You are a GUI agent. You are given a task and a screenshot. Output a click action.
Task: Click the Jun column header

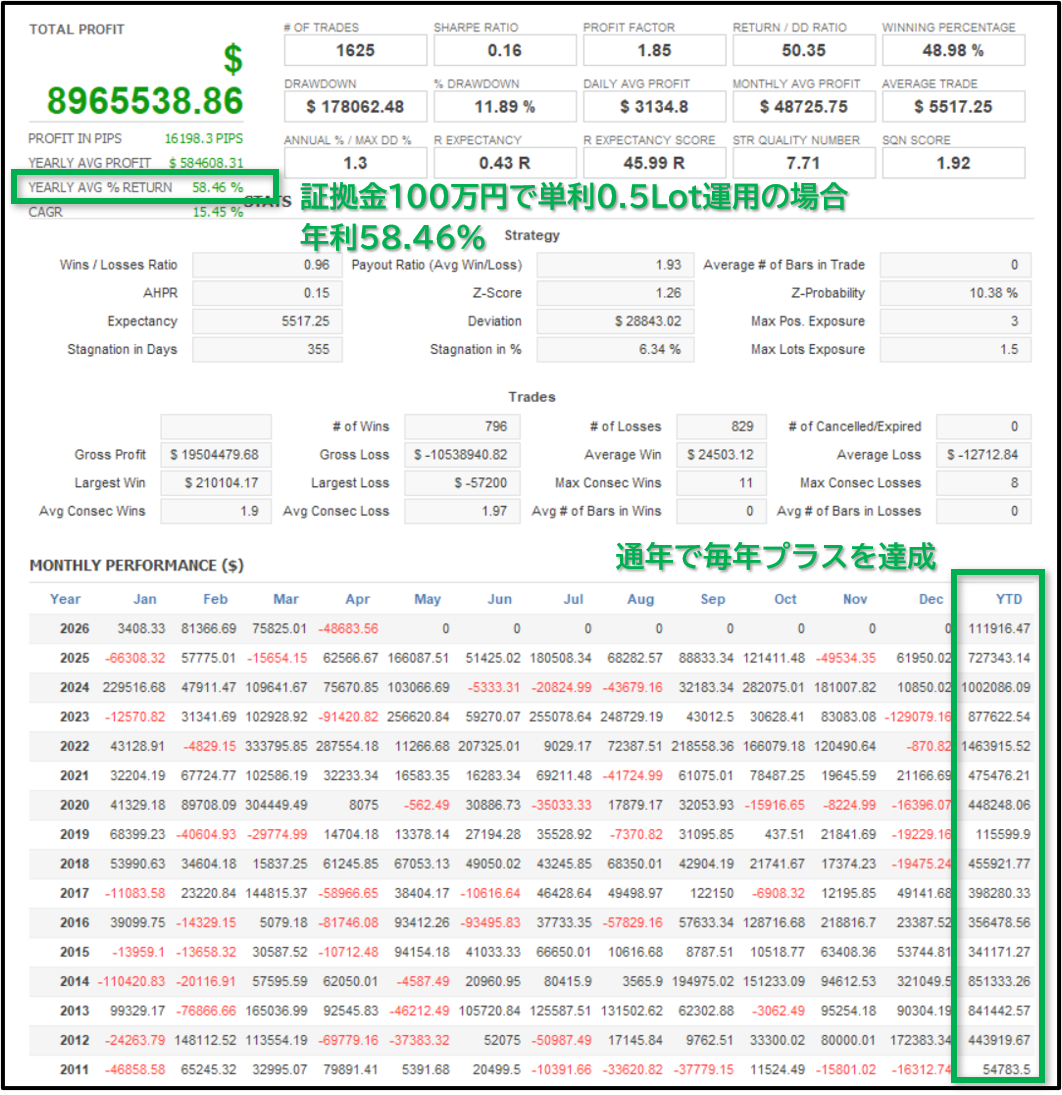point(499,600)
